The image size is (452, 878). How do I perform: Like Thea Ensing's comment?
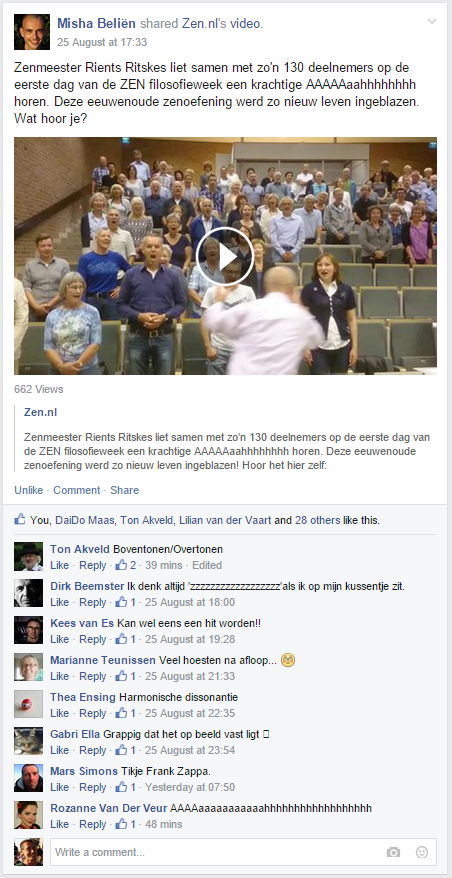point(59,713)
